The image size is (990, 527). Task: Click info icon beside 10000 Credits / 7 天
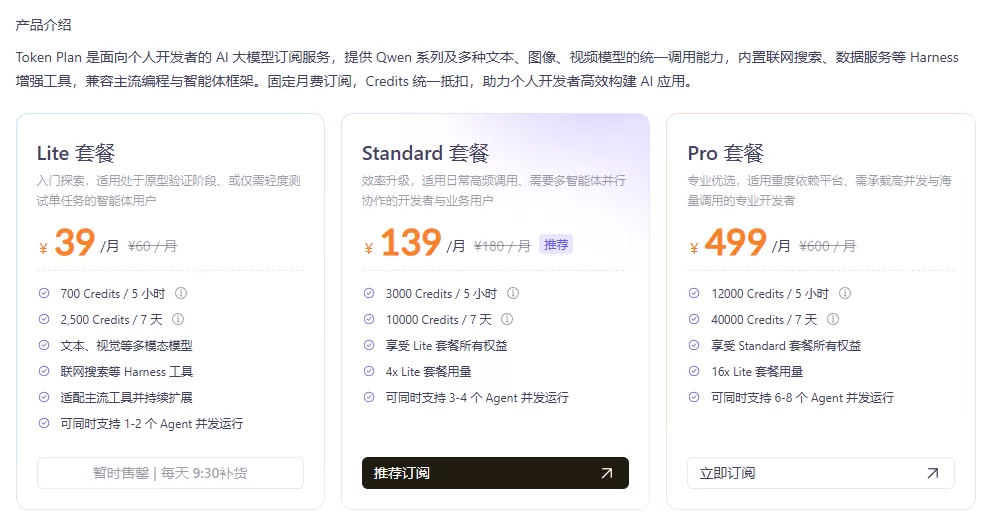507,319
